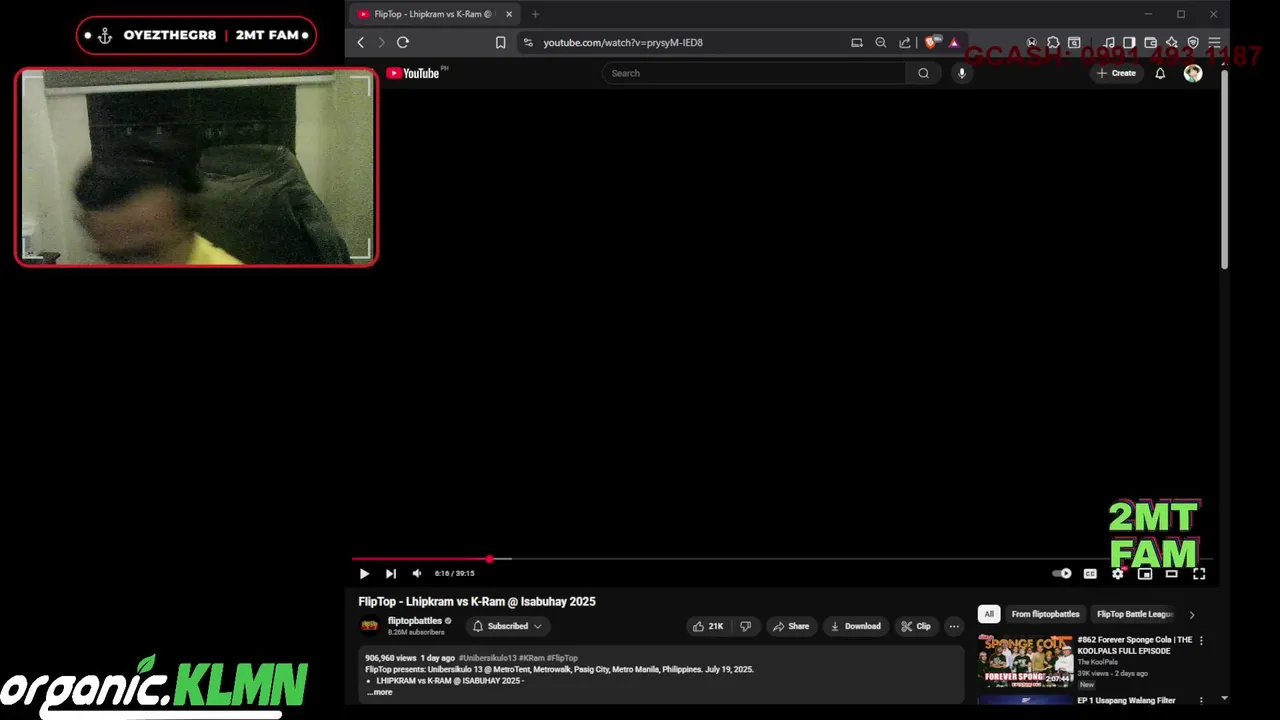Open the fliptopbattles channel name
The image size is (1280, 720).
click(414, 621)
